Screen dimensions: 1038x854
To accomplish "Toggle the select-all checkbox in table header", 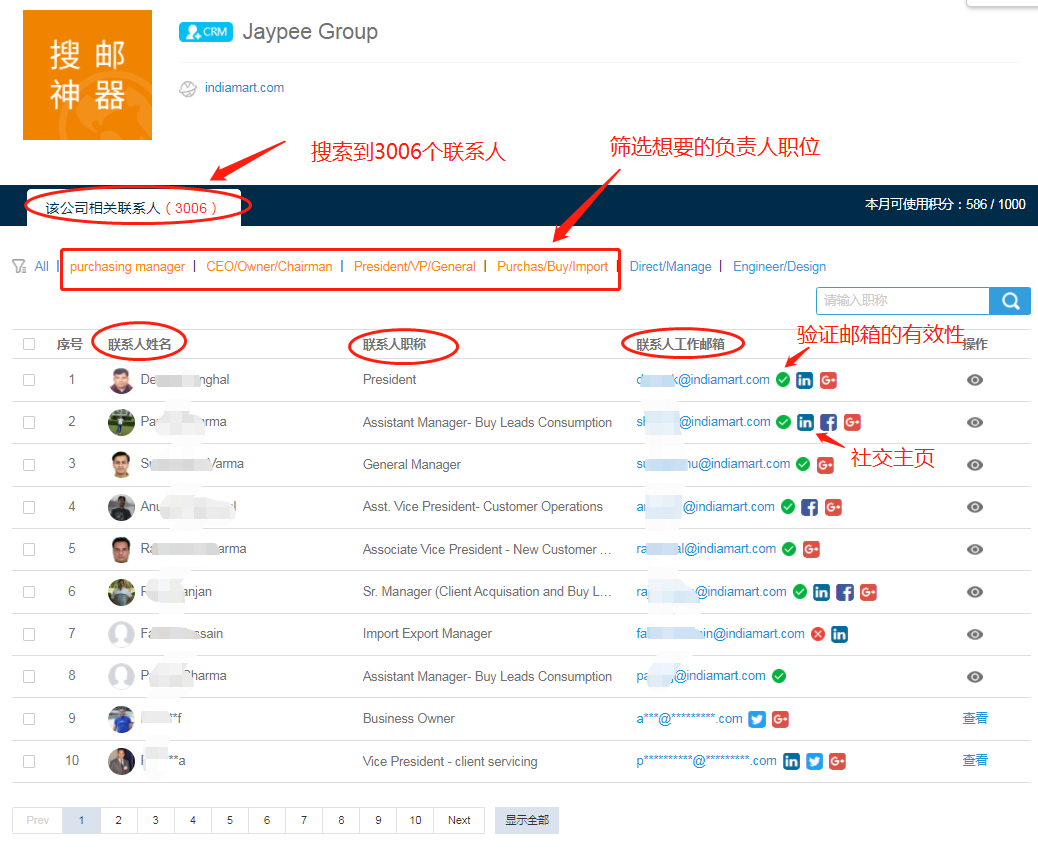I will 29,344.
